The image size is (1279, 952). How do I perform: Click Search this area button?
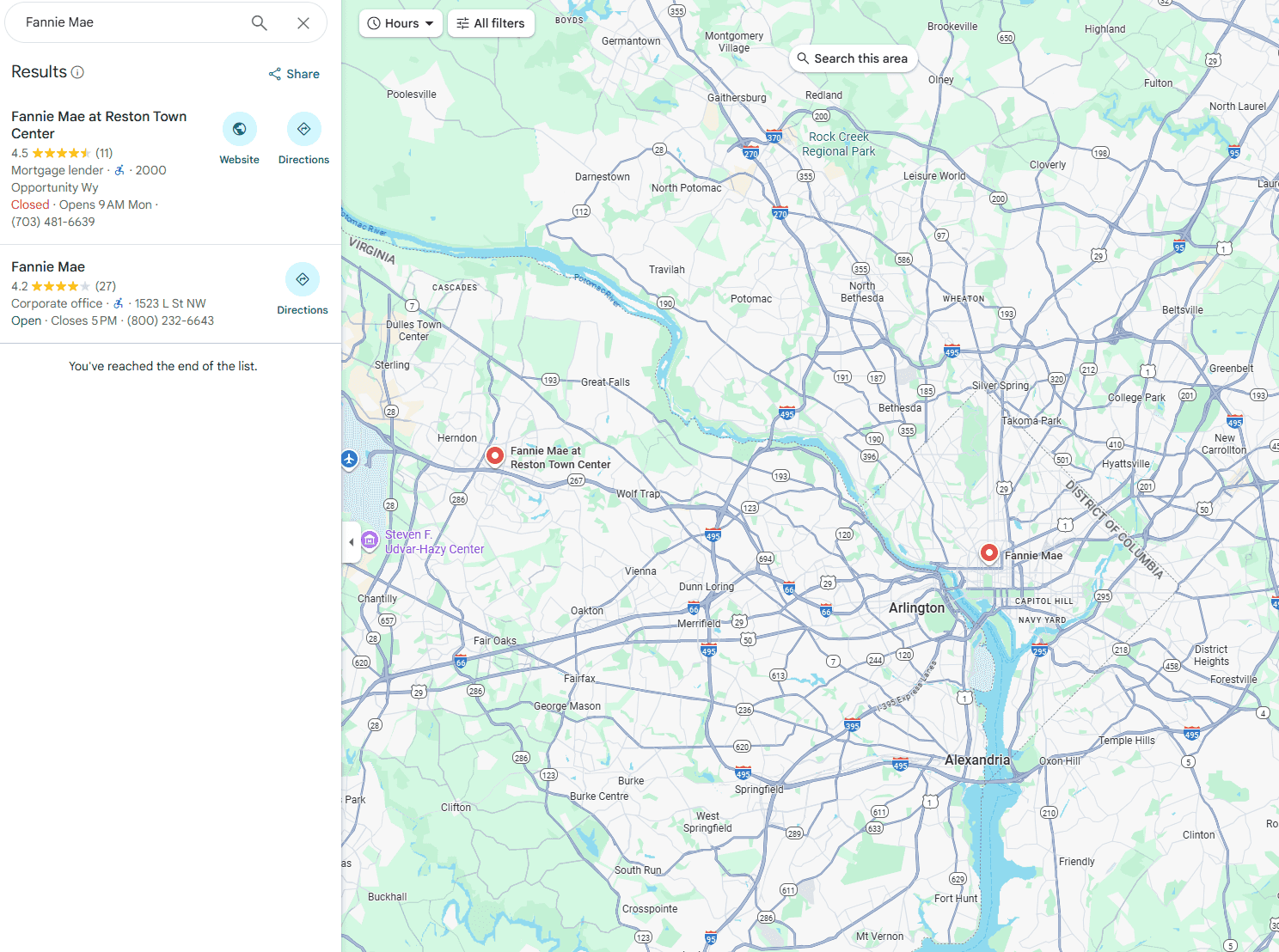pyautogui.click(x=852, y=58)
